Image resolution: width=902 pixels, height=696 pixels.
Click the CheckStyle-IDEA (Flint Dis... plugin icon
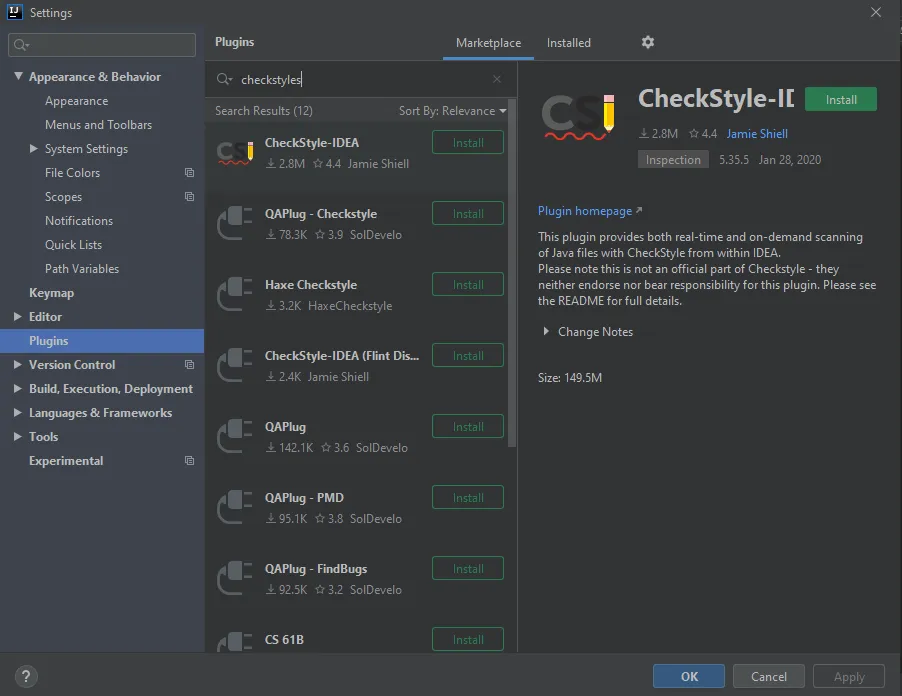pos(235,366)
